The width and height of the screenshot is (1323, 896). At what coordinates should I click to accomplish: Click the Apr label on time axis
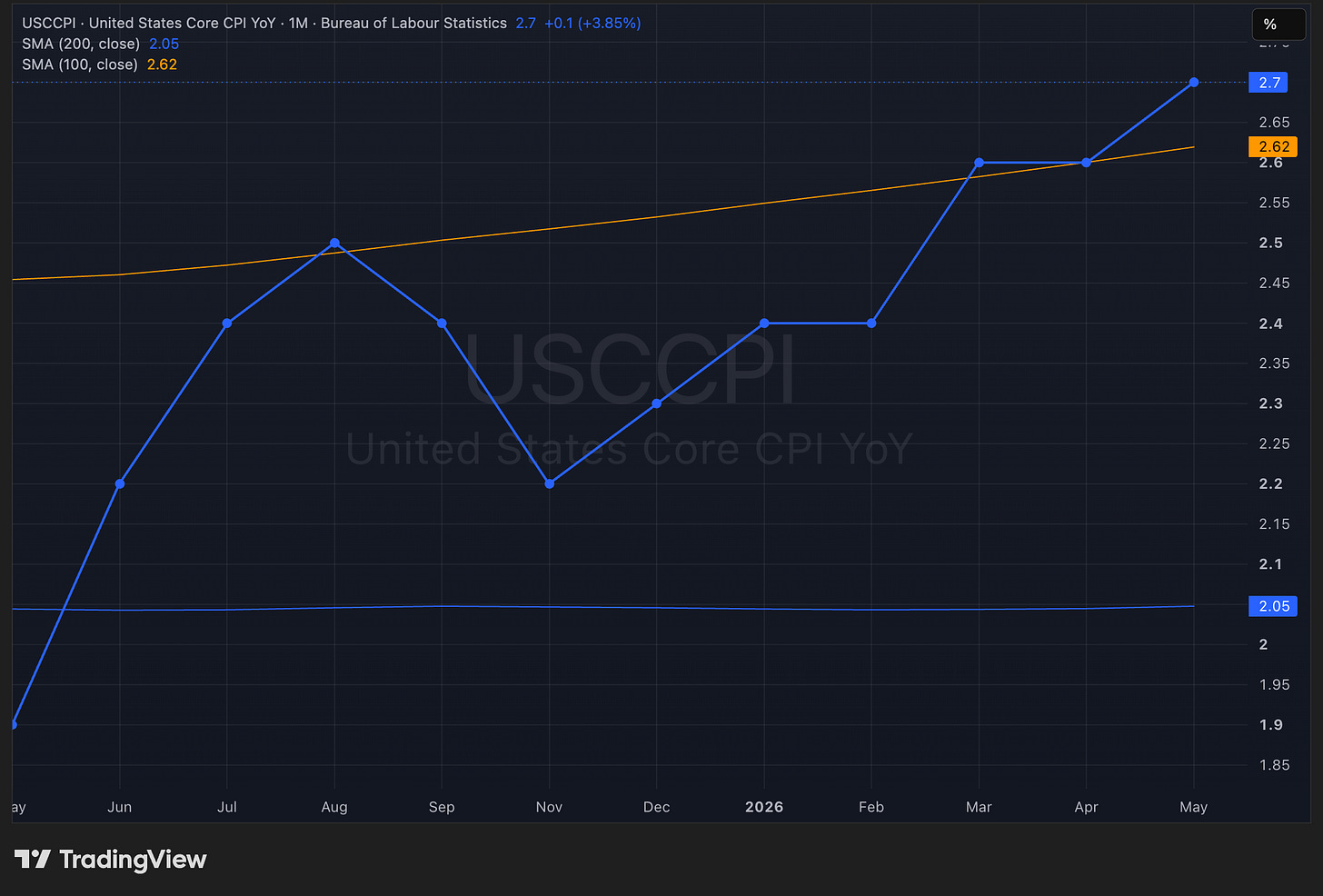pyautogui.click(x=1086, y=807)
